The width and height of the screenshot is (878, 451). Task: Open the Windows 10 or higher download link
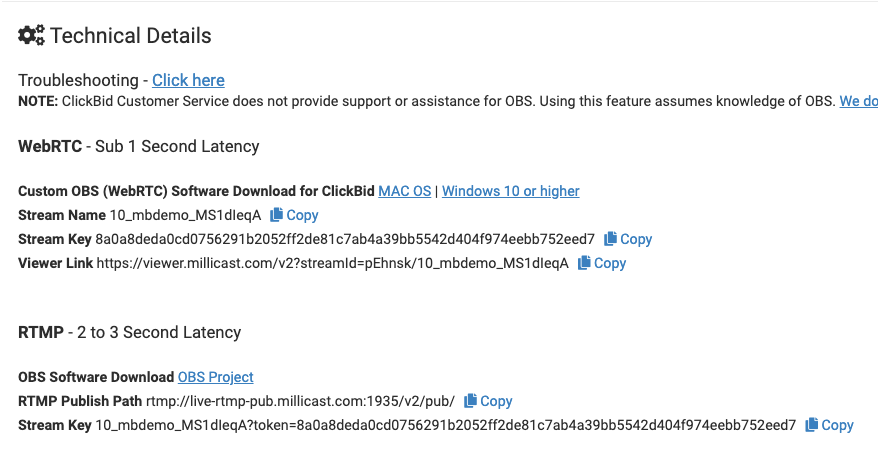click(510, 191)
